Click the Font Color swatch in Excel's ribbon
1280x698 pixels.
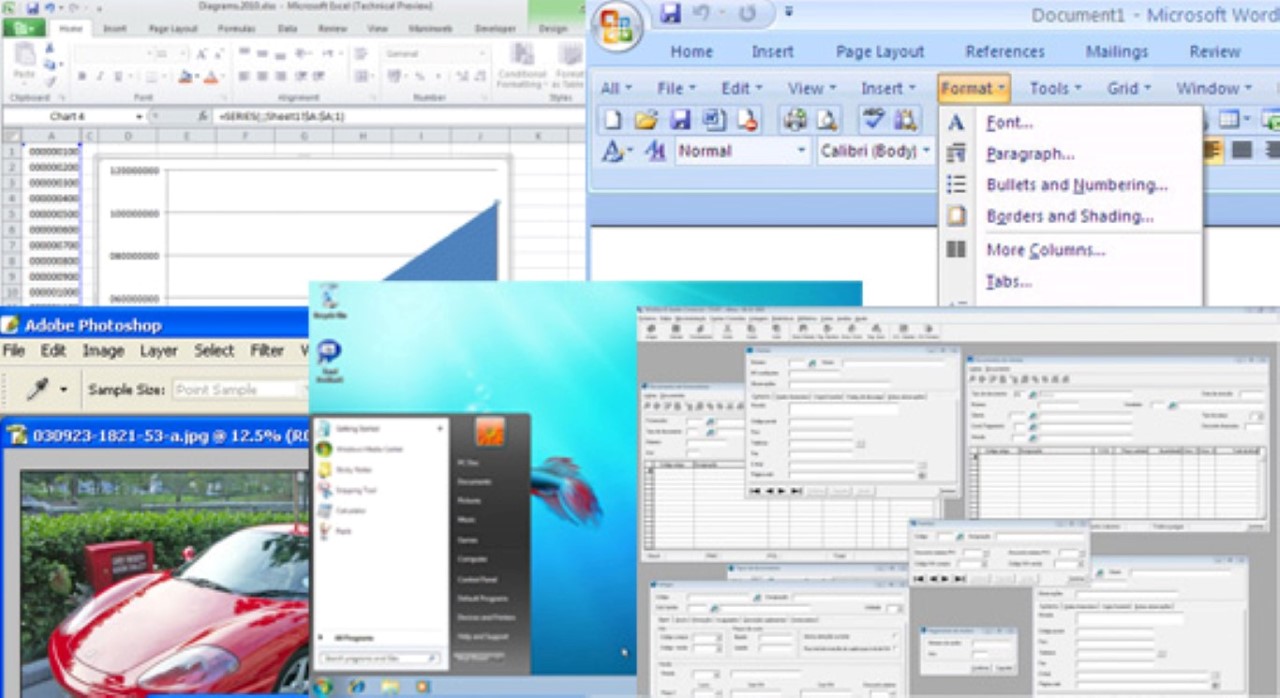click(210, 74)
